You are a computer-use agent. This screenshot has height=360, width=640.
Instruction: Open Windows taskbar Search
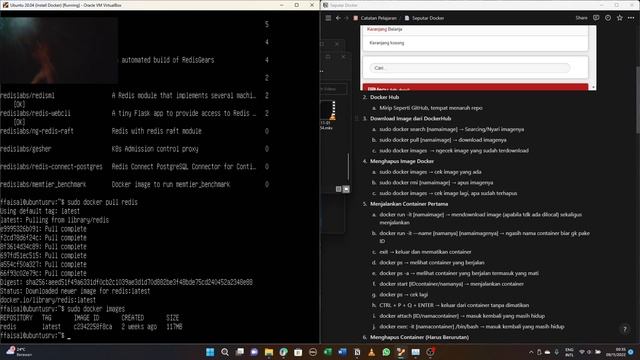tap(224, 352)
